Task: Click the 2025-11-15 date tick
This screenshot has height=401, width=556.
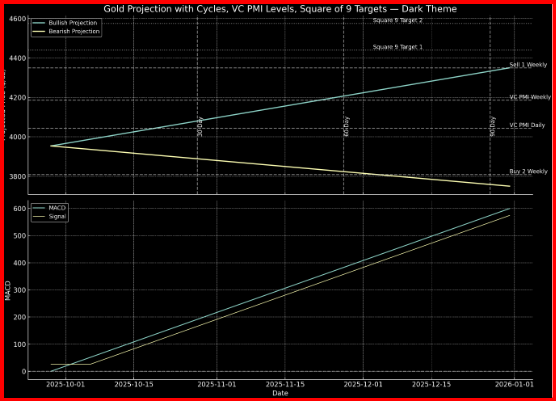Action: (285, 385)
